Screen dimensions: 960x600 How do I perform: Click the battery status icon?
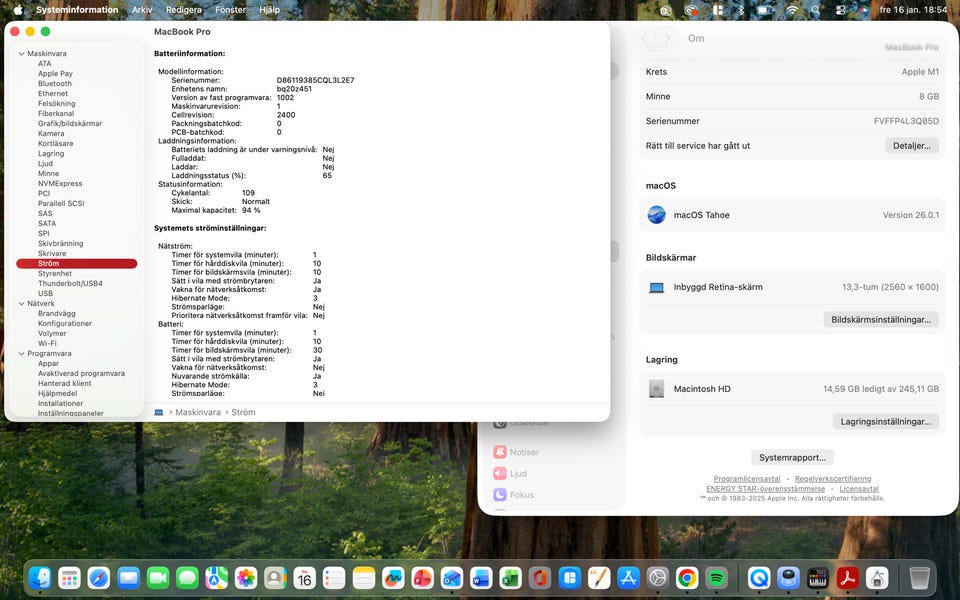[764, 9]
